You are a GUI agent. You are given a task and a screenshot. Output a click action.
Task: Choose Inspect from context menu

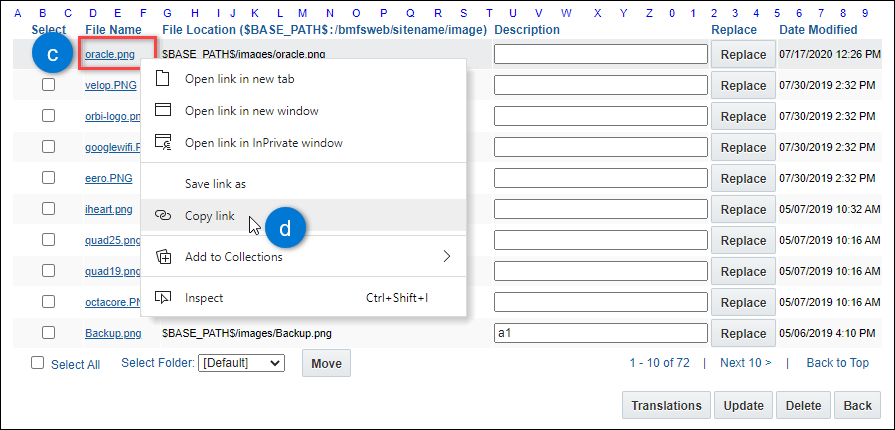[x=304, y=298]
